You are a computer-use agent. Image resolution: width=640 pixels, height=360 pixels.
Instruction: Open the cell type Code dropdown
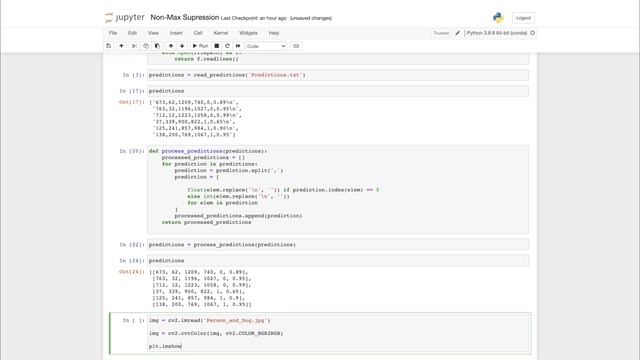(x=266, y=46)
